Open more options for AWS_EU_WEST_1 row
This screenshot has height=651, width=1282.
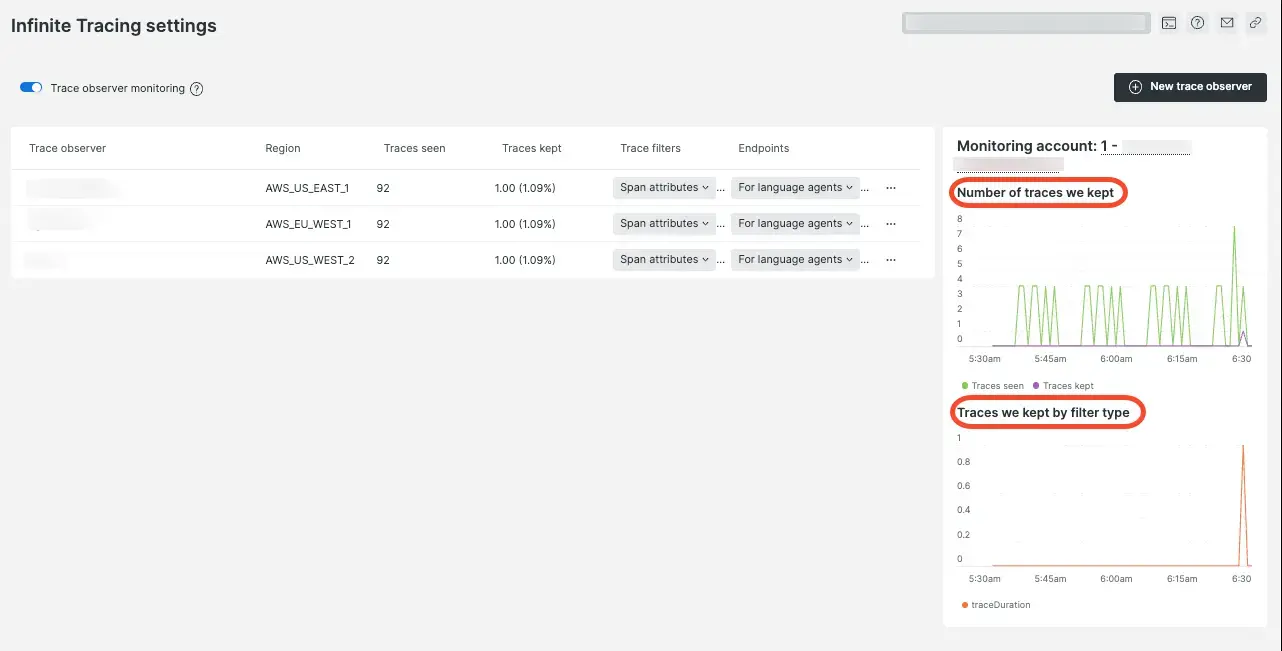click(891, 224)
